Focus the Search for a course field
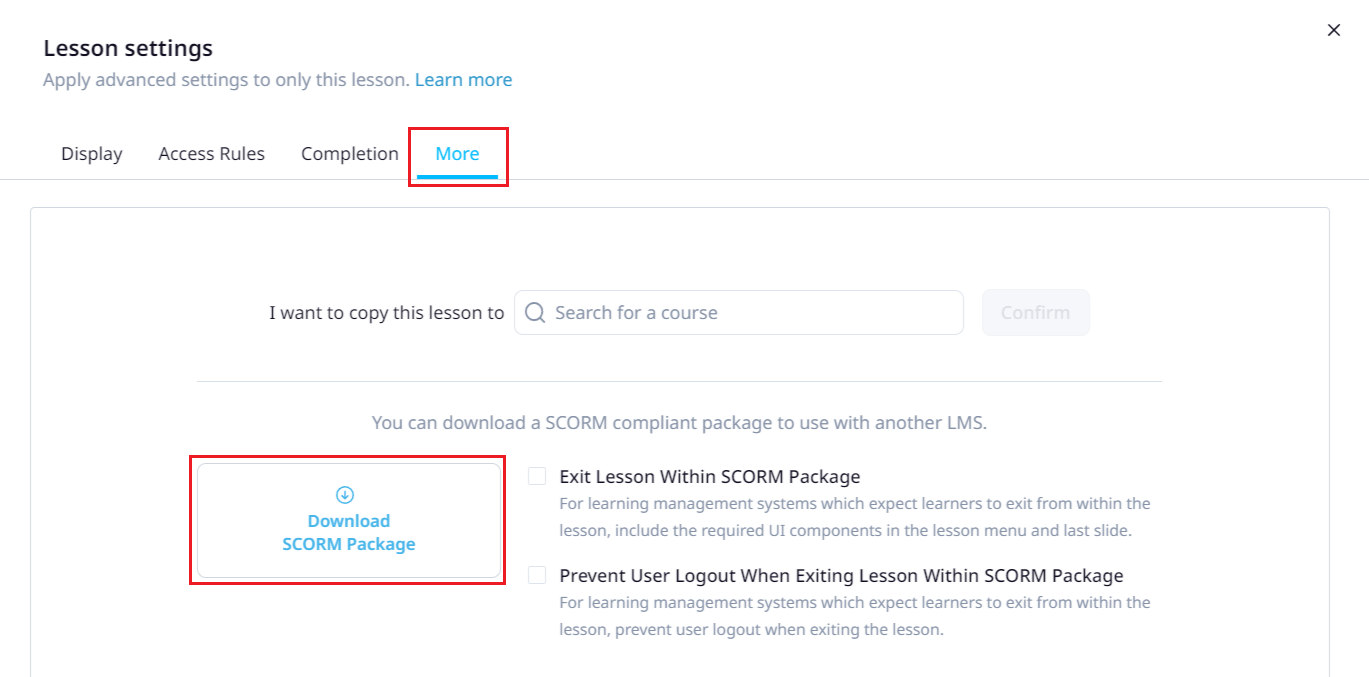This screenshot has width=1369, height=677. point(750,313)
